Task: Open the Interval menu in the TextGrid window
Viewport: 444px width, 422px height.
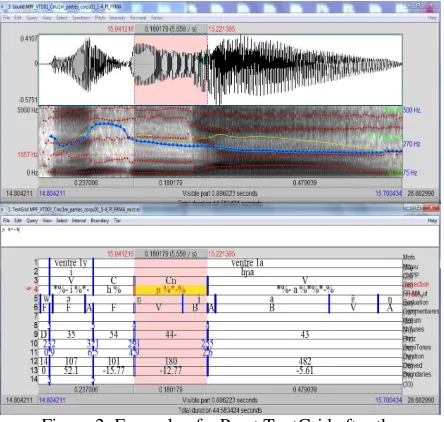Action: (79, 220)
